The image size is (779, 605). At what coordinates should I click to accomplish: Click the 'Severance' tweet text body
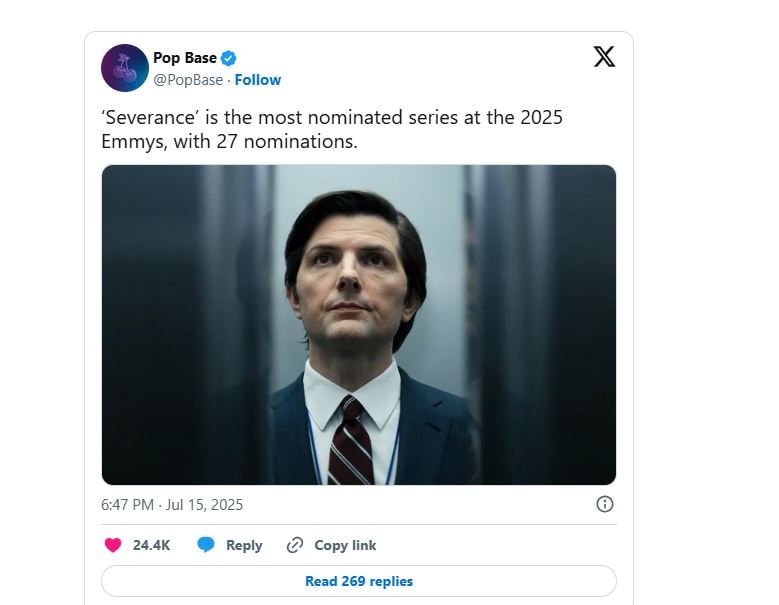pyautogui.click(x=332, y=129)
